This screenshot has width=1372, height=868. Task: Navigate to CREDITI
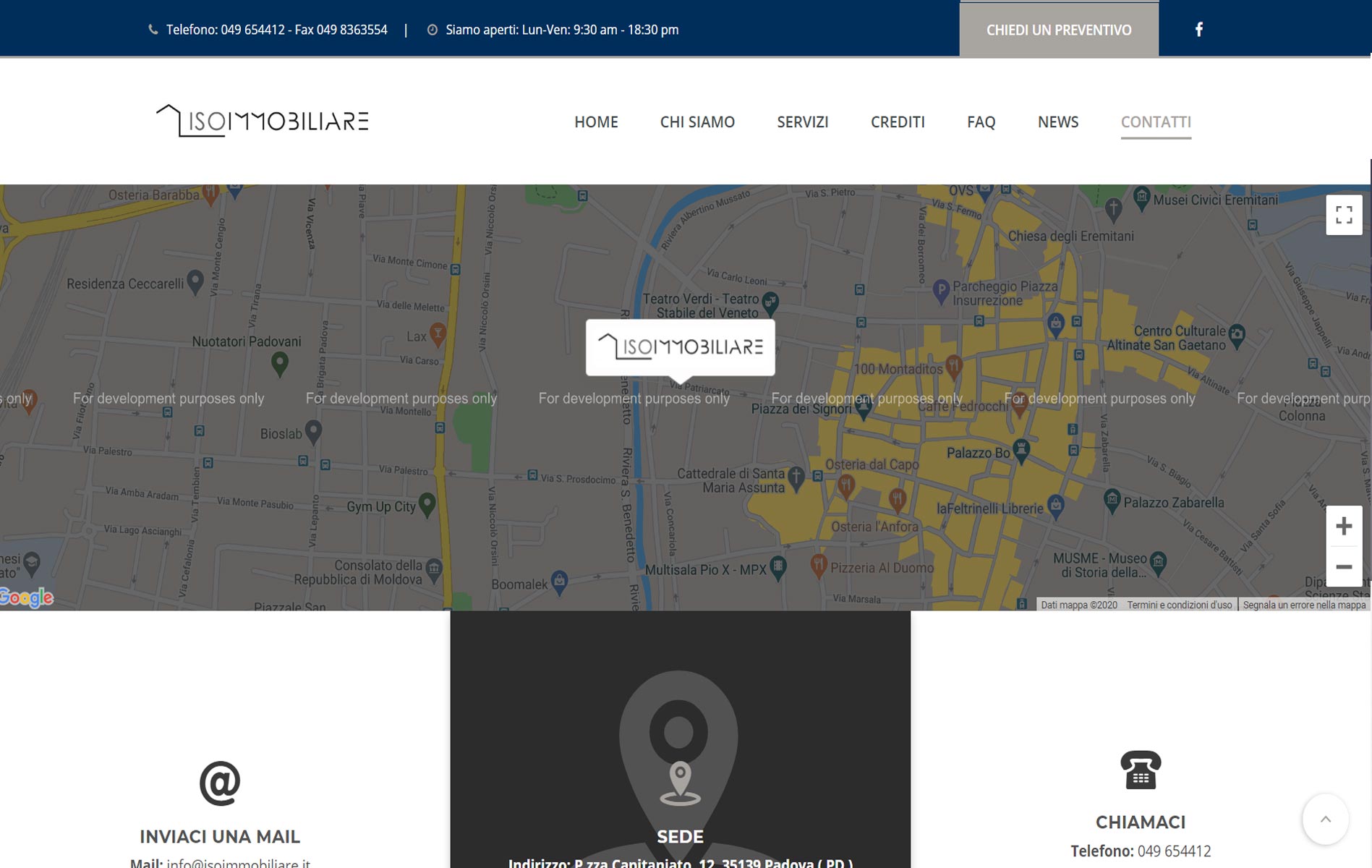pos(898,122)
